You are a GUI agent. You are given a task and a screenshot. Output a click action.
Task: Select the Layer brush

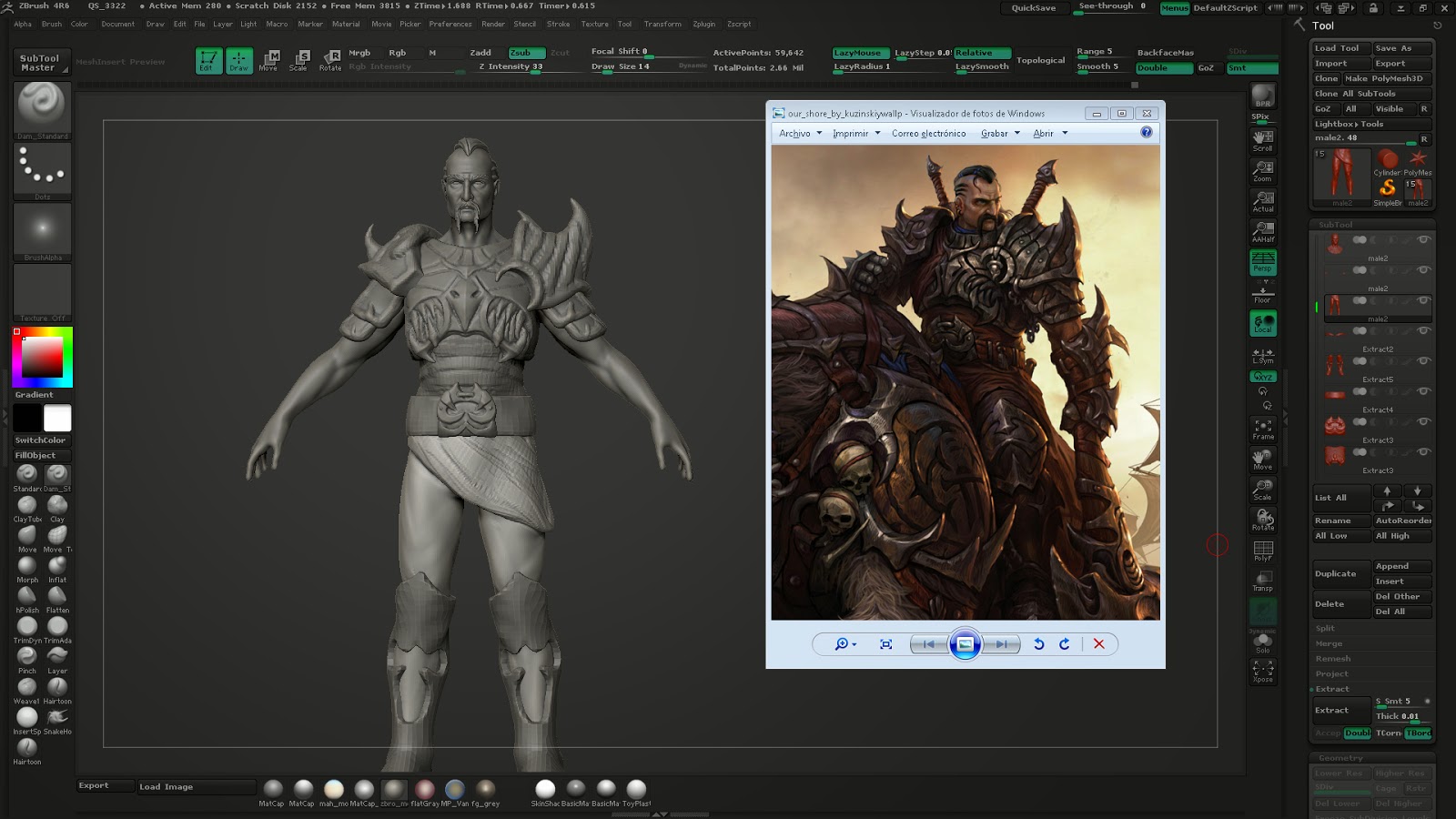57,660
